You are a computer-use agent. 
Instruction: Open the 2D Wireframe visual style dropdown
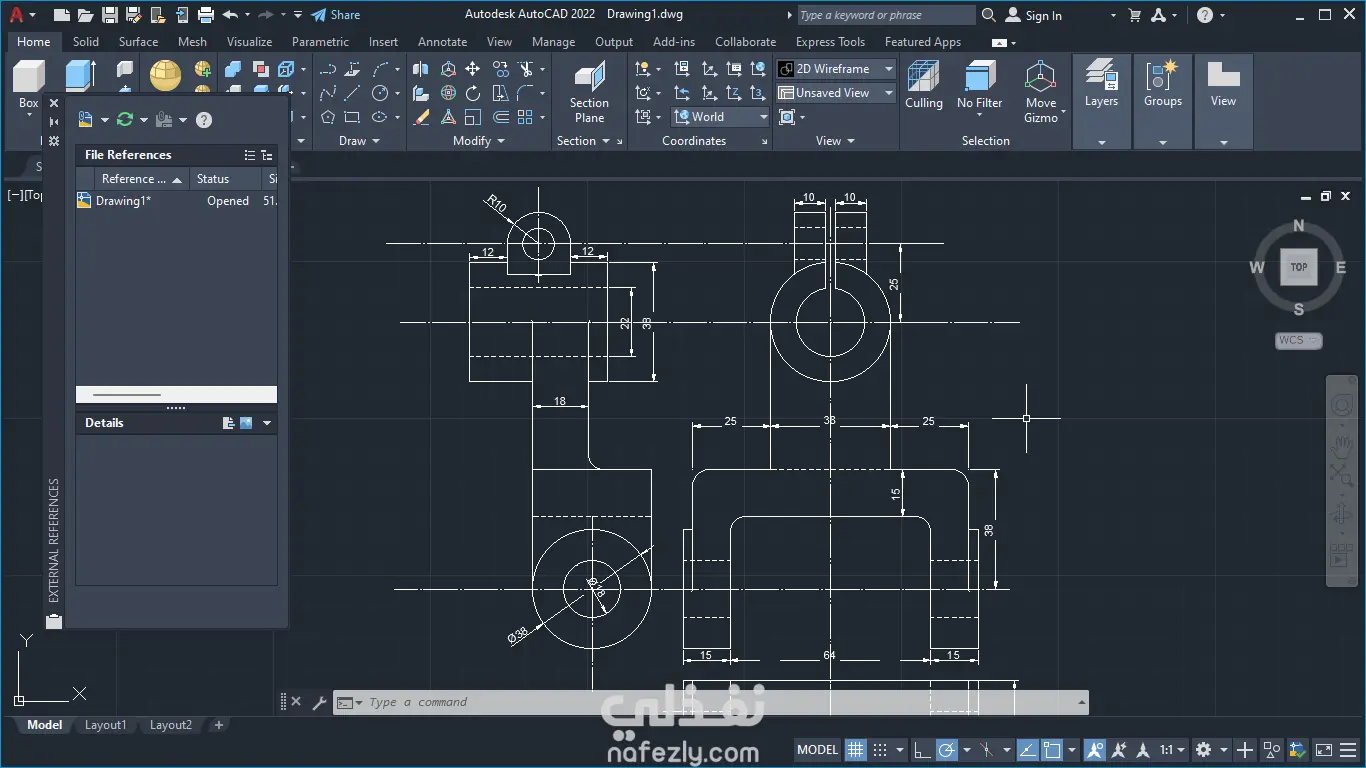tap(836, 69)
